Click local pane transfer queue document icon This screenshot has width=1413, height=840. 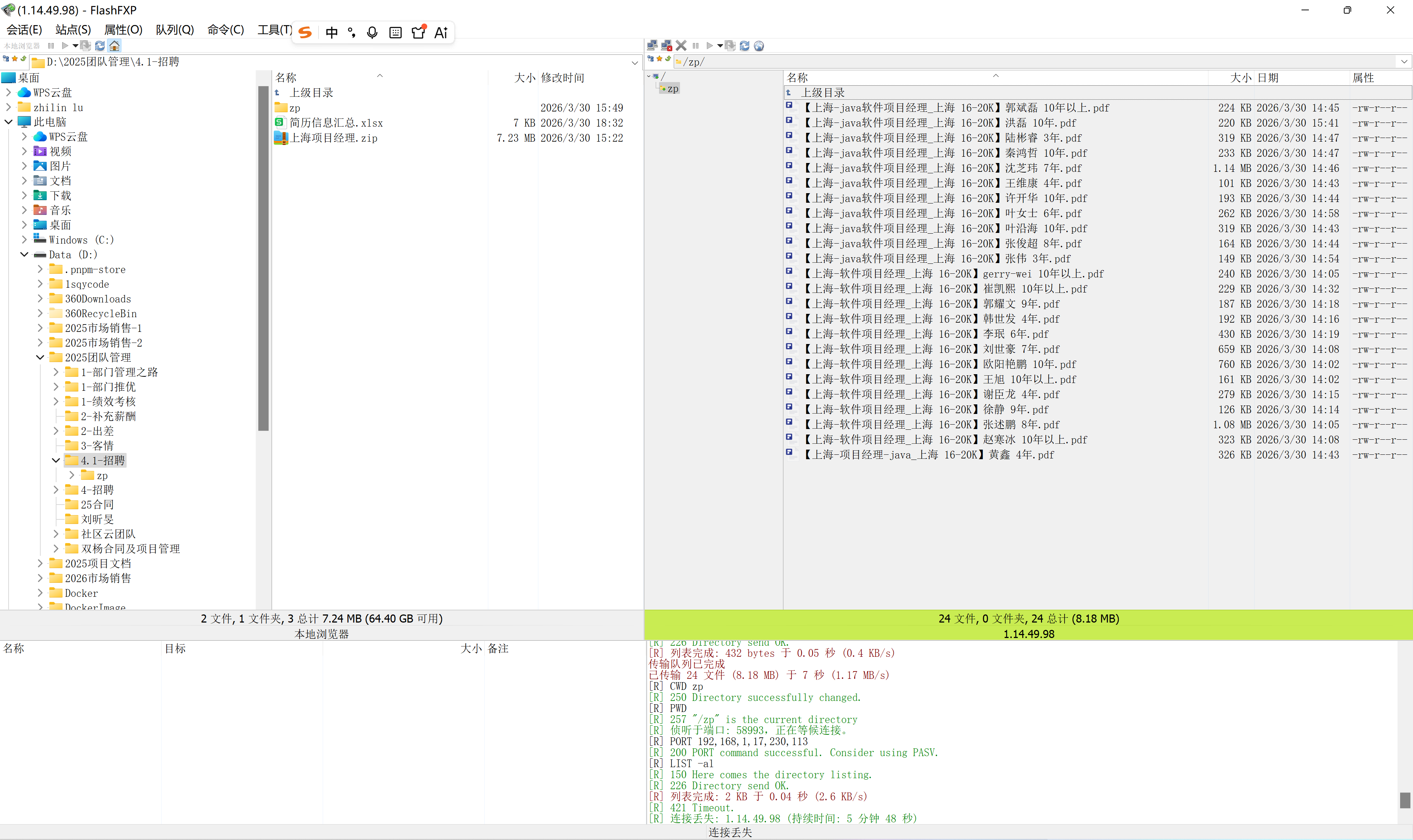tap(85, 45)
